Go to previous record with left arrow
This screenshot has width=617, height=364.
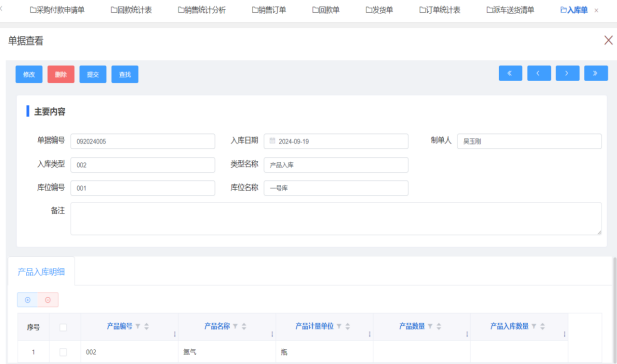coord(539,73)
